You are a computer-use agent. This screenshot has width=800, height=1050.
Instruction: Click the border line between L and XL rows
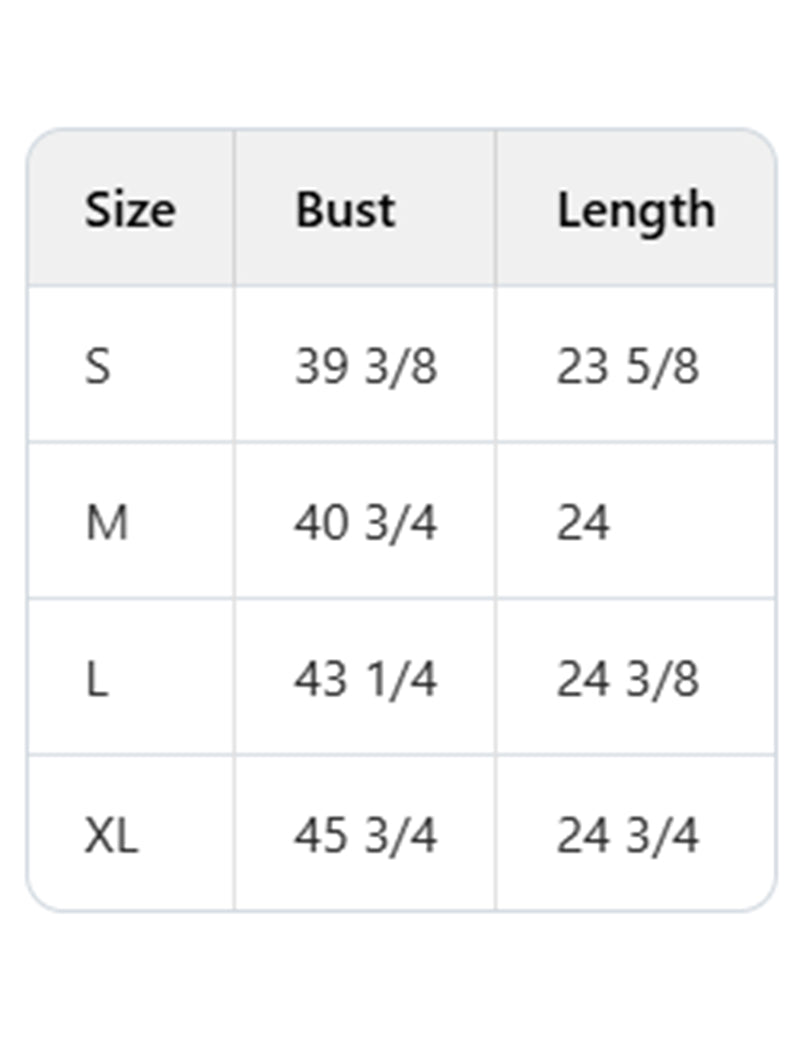point(400,755)
